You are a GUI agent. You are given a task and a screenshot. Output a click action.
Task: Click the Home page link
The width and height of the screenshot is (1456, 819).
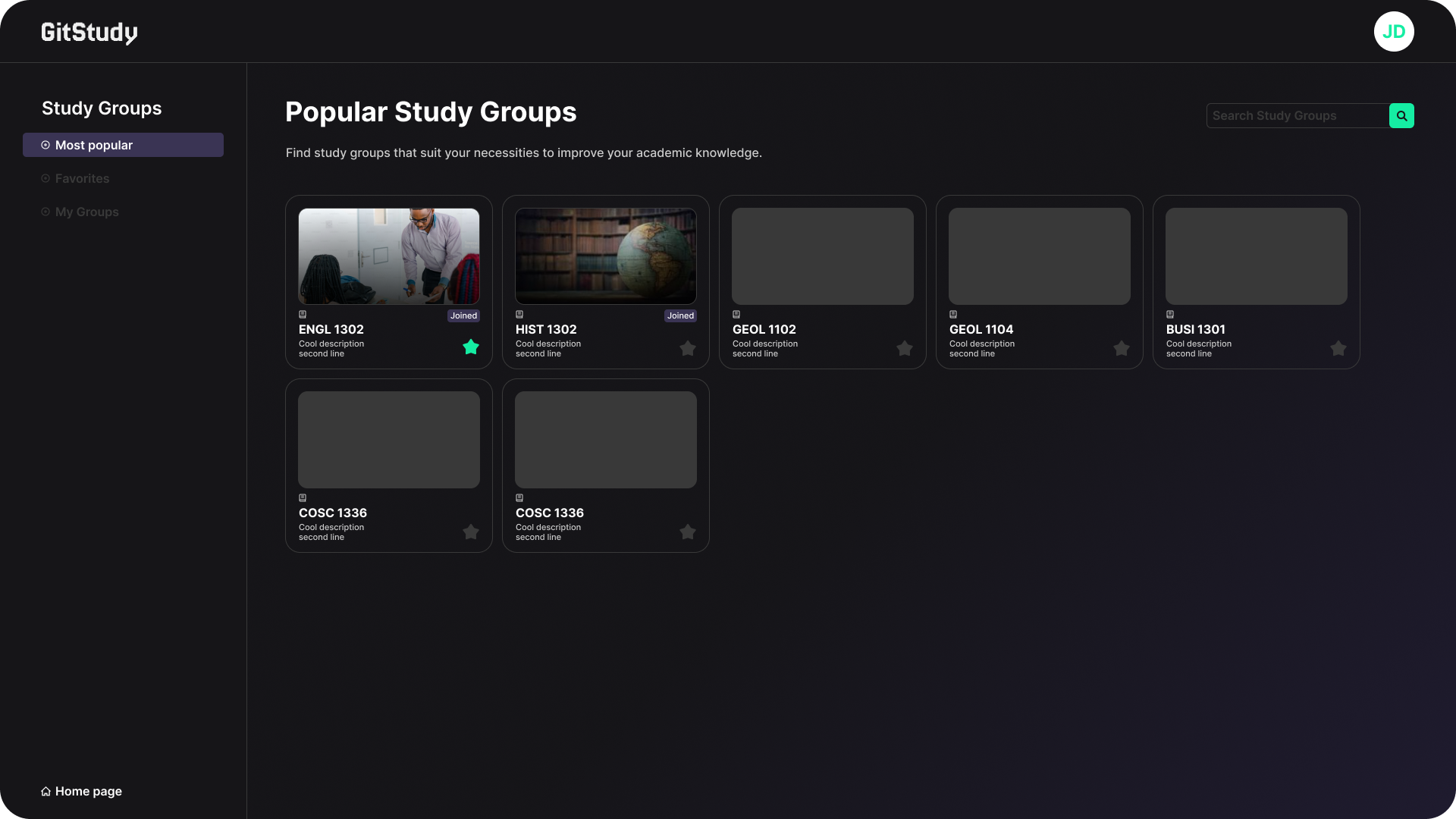coord(88,792)
